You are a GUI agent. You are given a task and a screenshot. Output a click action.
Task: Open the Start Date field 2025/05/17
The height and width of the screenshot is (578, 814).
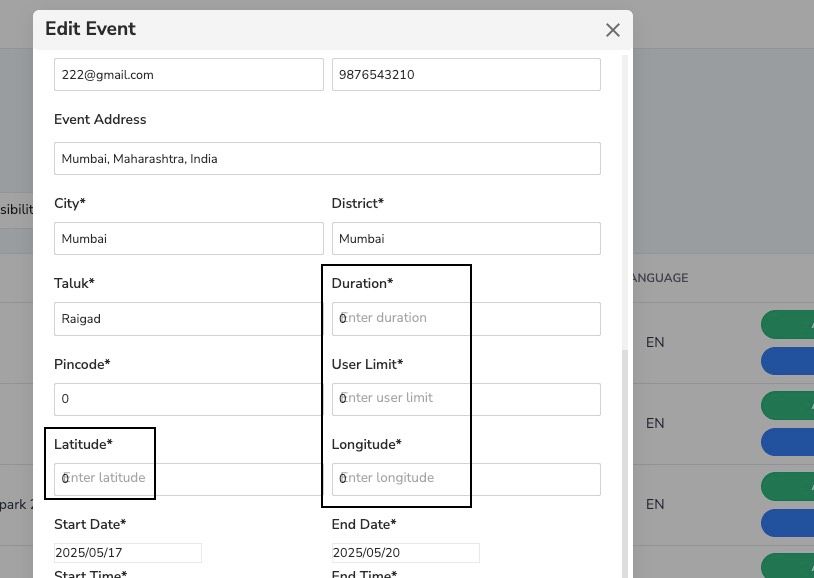coord(128,553)
